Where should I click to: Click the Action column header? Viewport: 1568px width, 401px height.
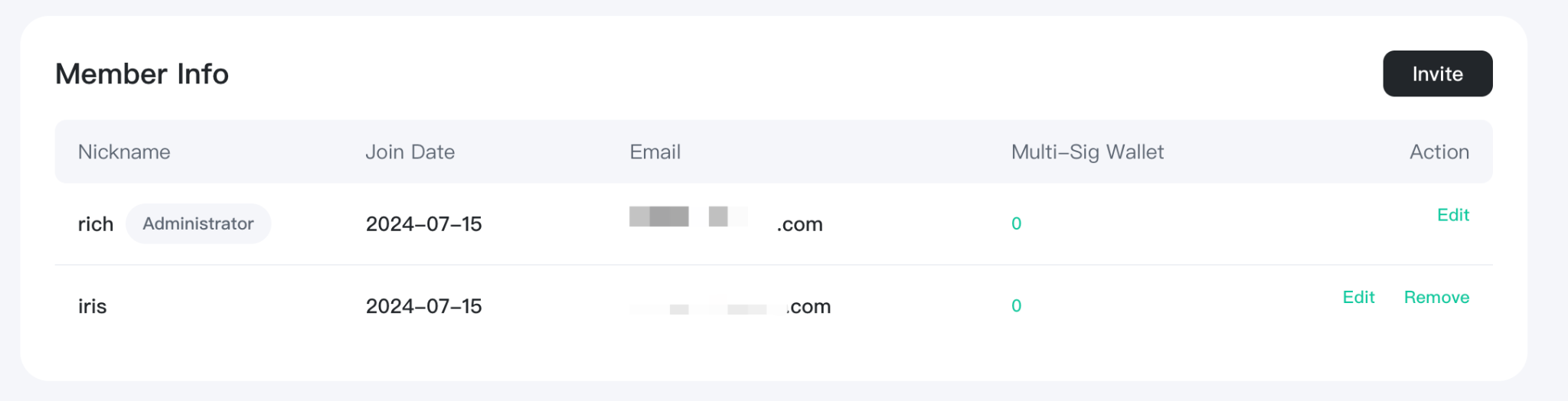(x=1439, y=152)
